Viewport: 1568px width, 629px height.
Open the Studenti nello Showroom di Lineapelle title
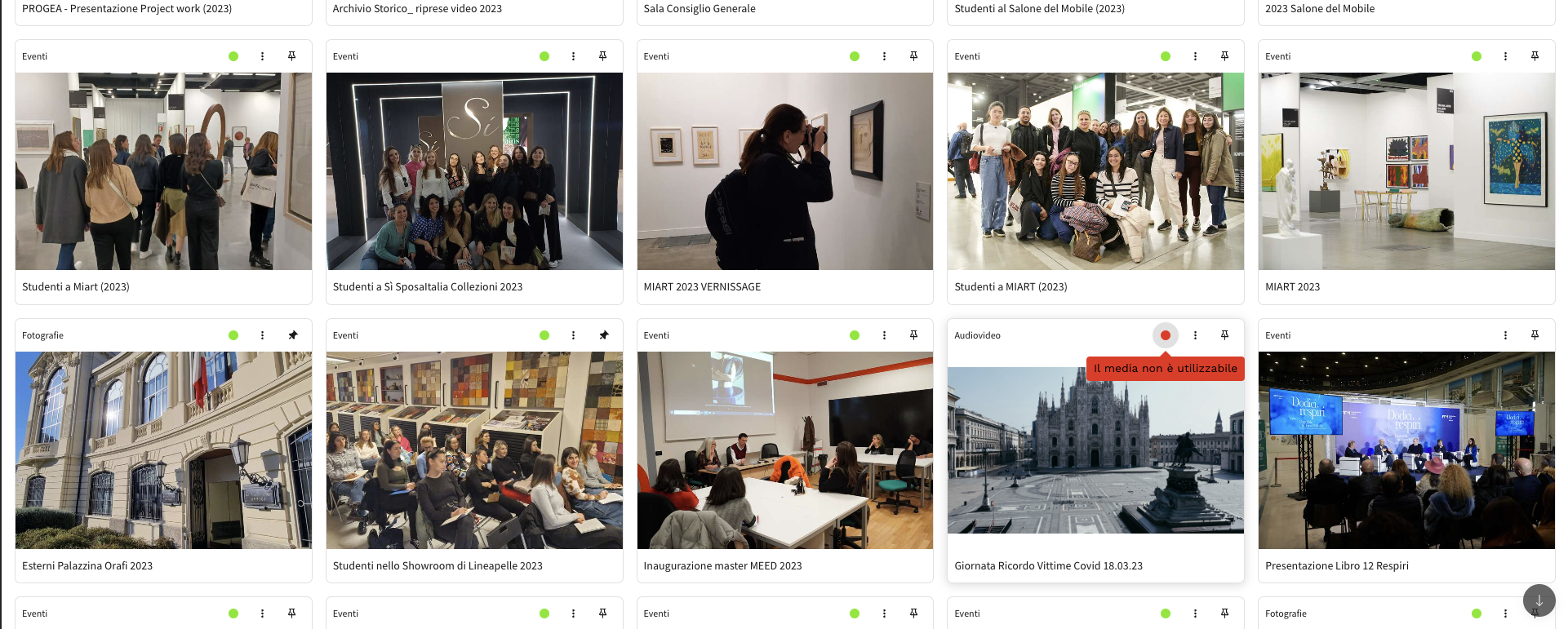pyautogui.click(x=438, y=565)
